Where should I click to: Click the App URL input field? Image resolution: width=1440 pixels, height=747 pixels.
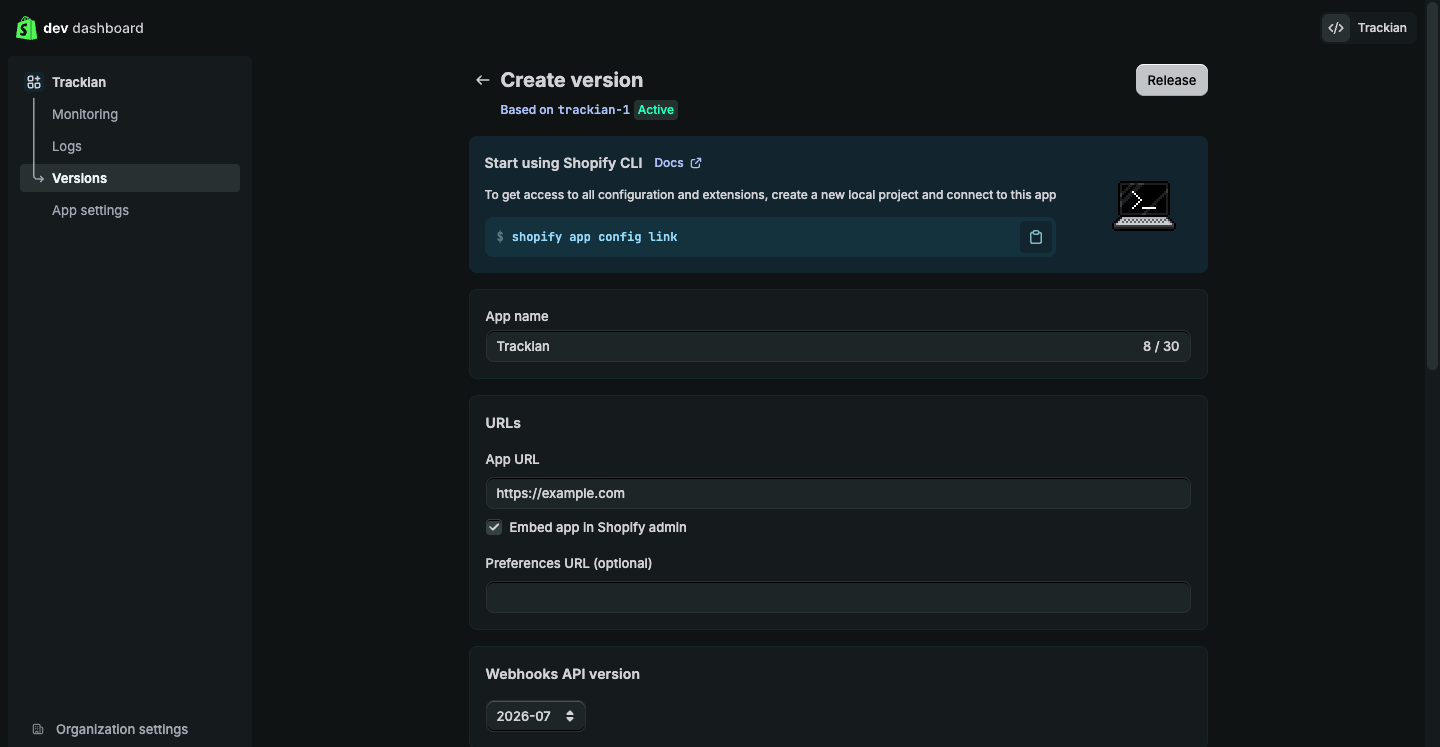click(838, 493)
